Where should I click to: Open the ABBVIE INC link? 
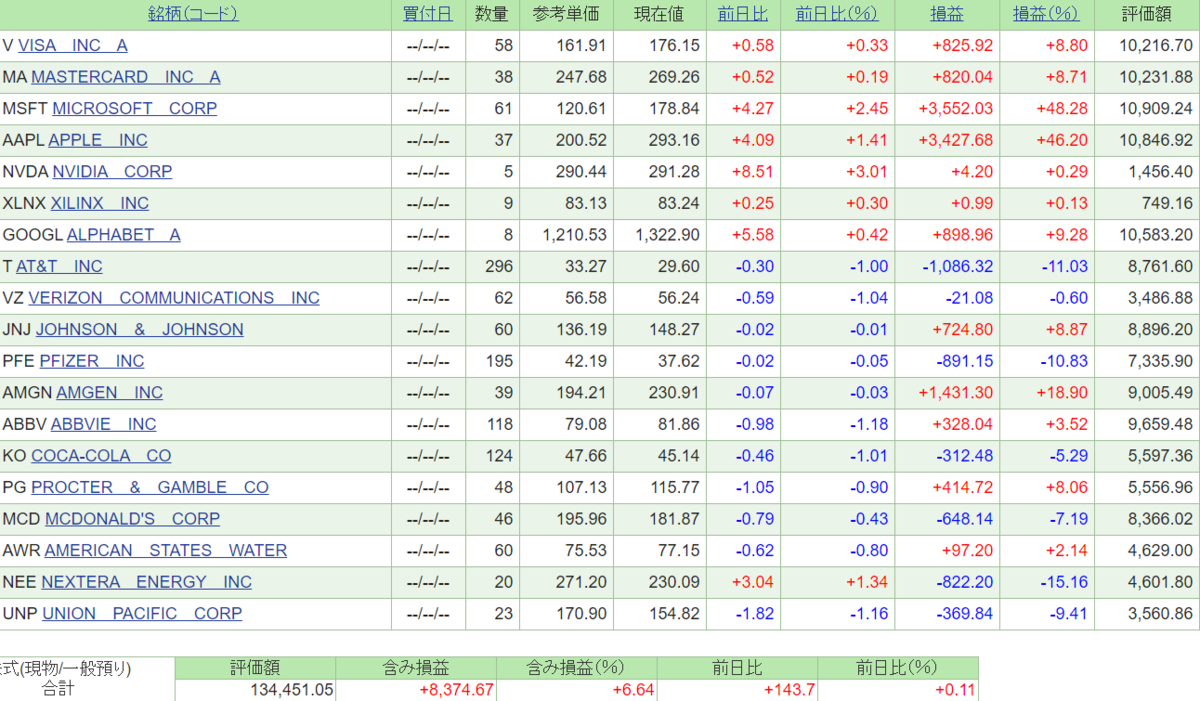click(x=103, y=424)
